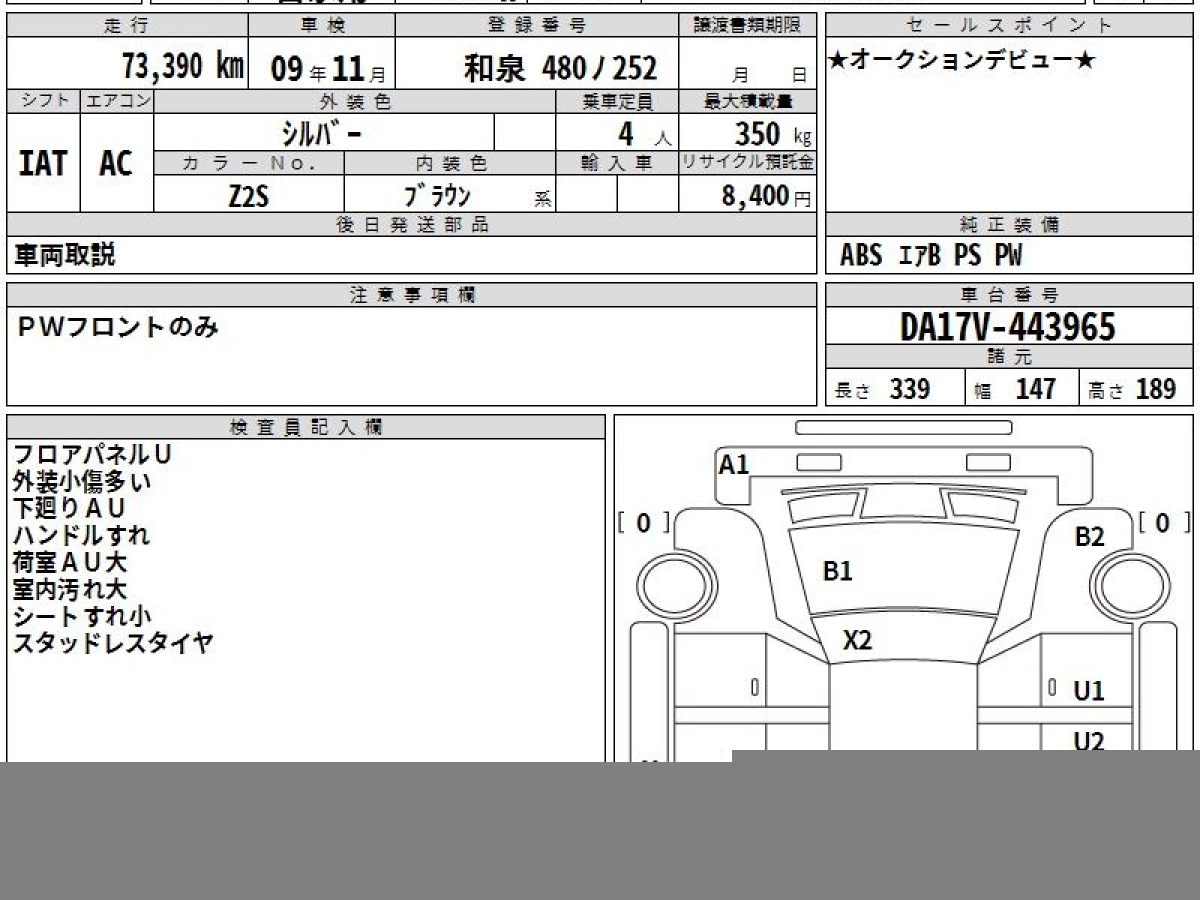
Task: Select the X2 marker on the windshield
Action: 857,640
